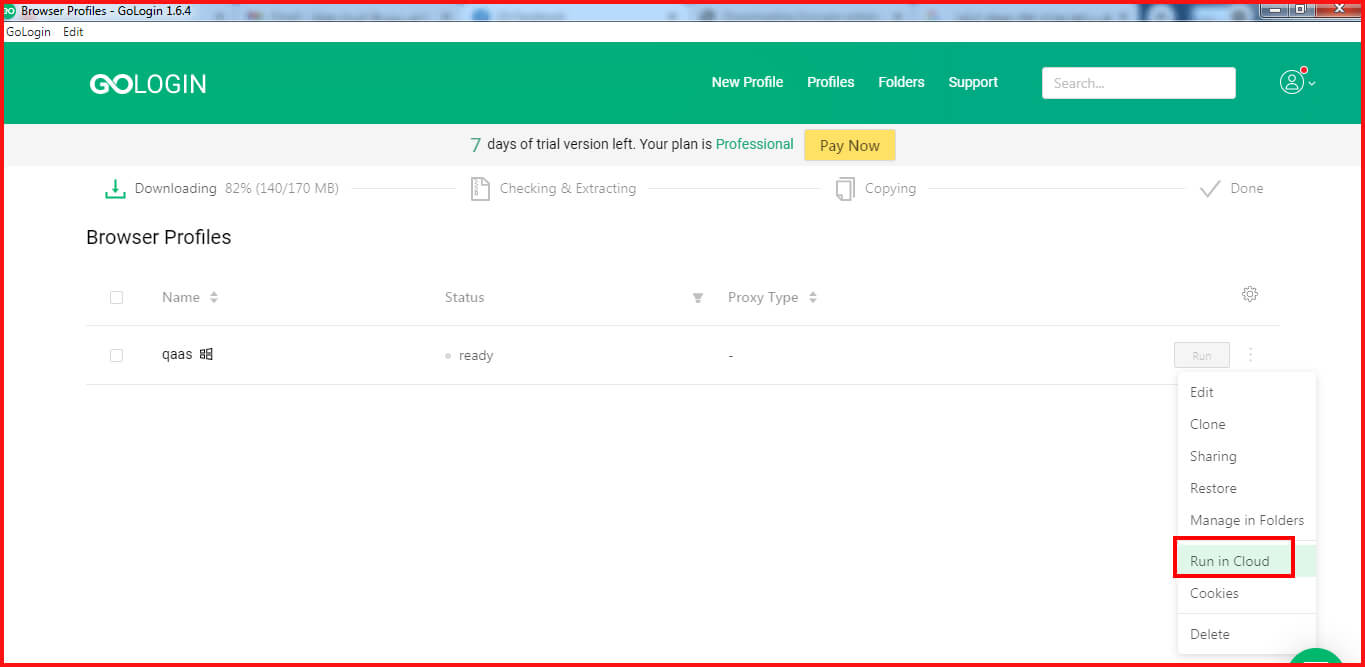Open the GoLogin menu in menu bar
This screenshot has height=667, width=1365.
coord(30,32)
